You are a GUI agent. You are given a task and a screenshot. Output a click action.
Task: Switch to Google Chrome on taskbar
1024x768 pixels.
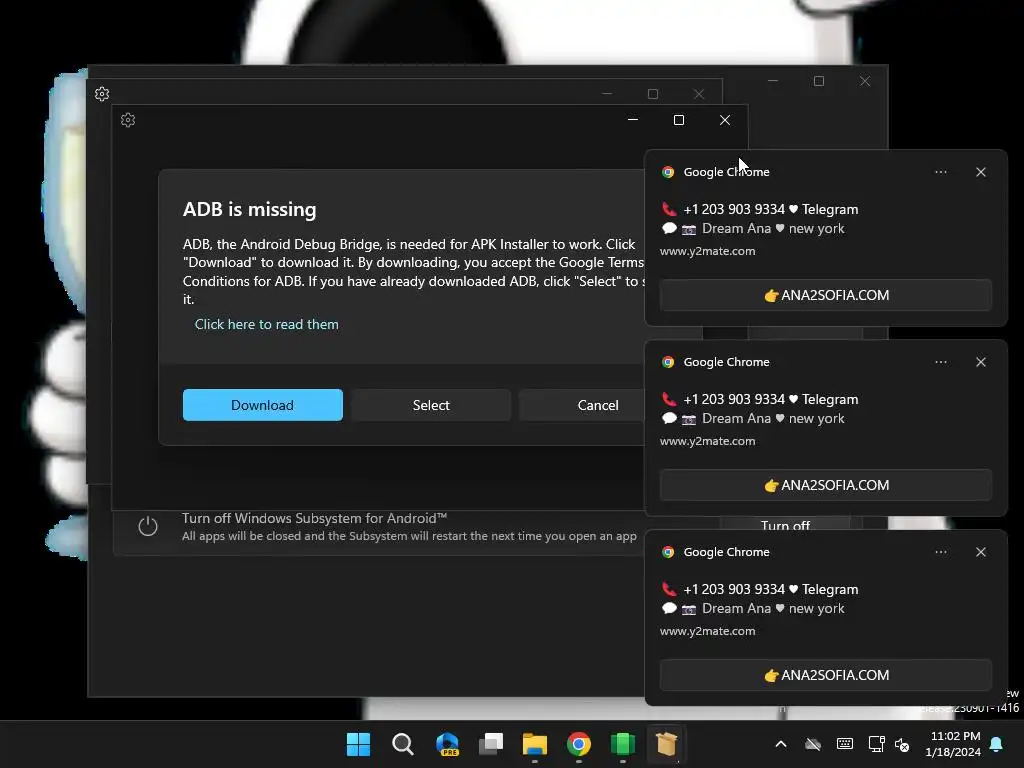pyautogui.click(x=579, y=744)
